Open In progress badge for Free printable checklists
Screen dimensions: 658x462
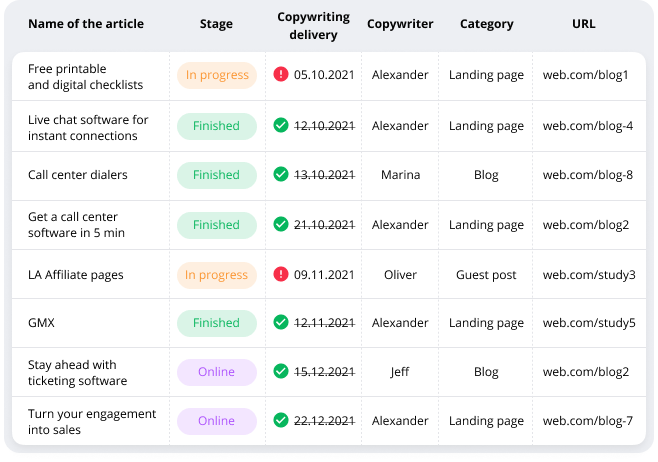pos(216,76)
